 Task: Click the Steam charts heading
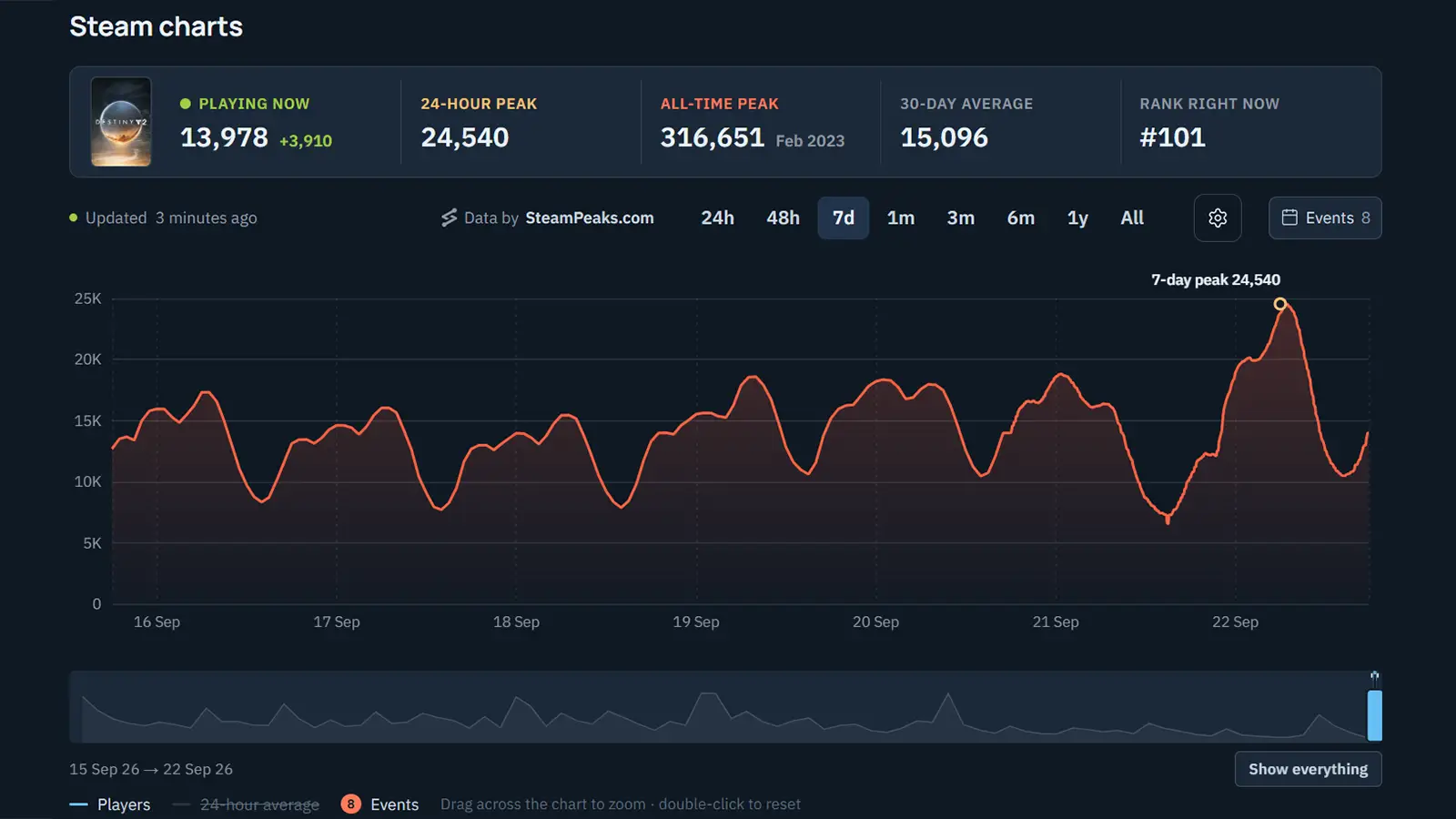click(156, 26)
